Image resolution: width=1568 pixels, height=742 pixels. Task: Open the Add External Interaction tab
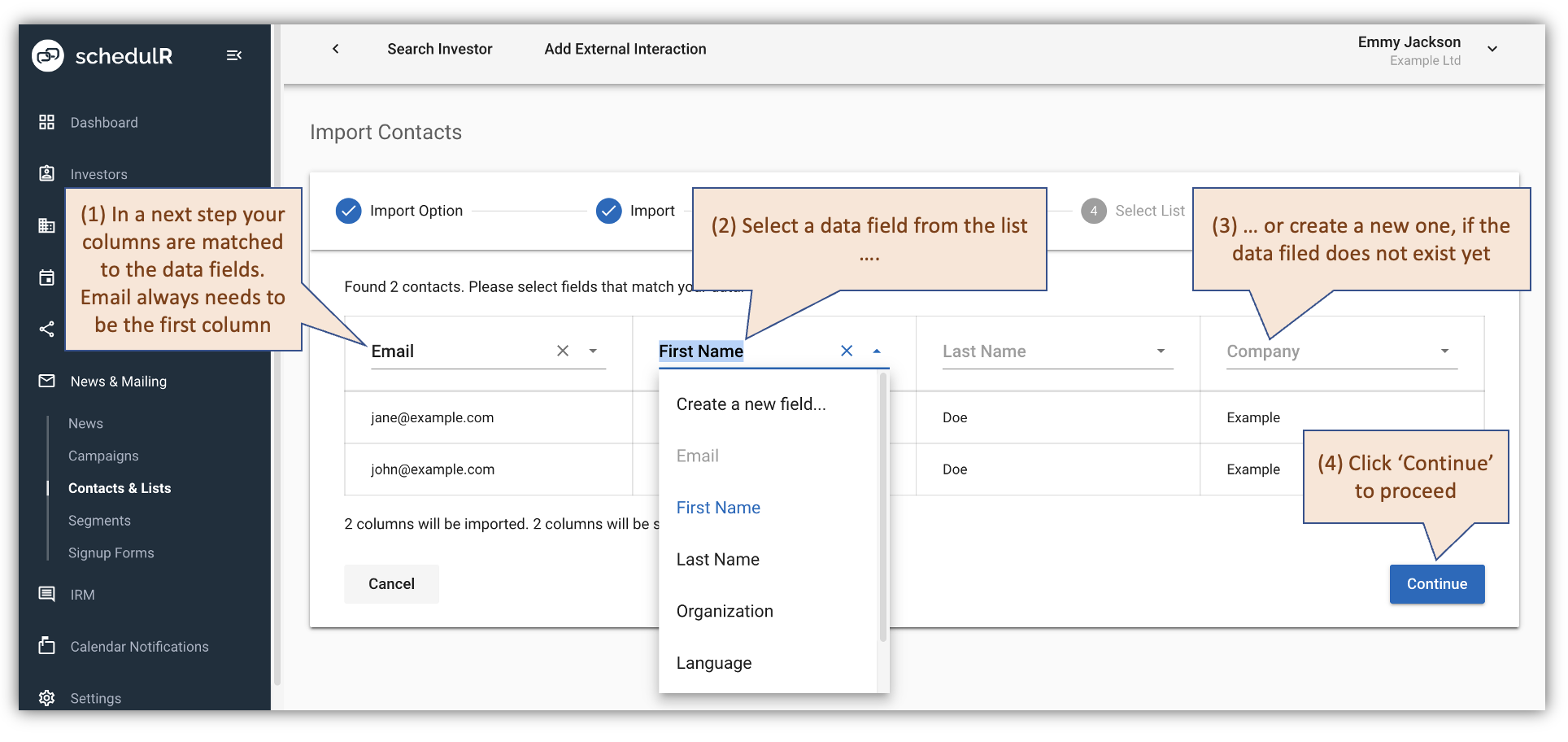coord(625,49)
